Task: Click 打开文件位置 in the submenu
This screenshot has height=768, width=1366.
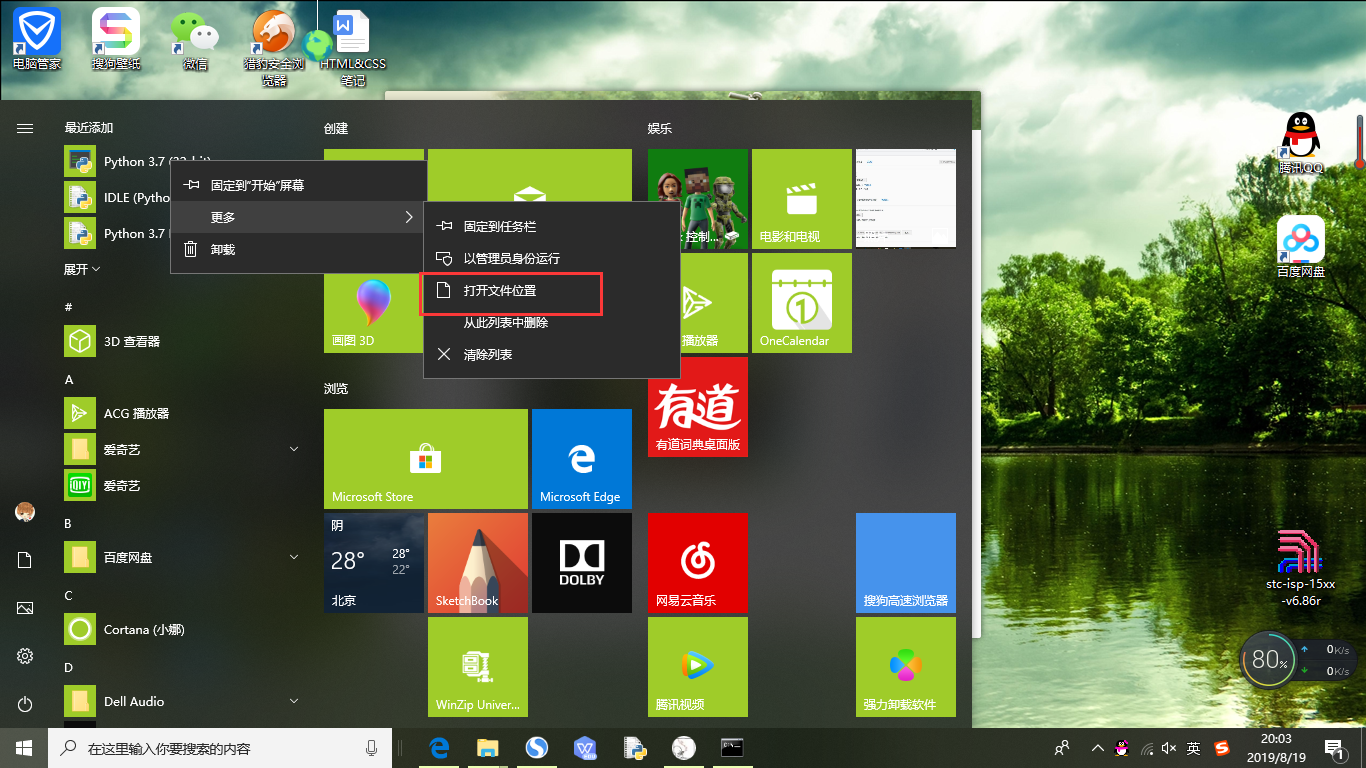Action: pyautogui.click(x=552, y=291)
